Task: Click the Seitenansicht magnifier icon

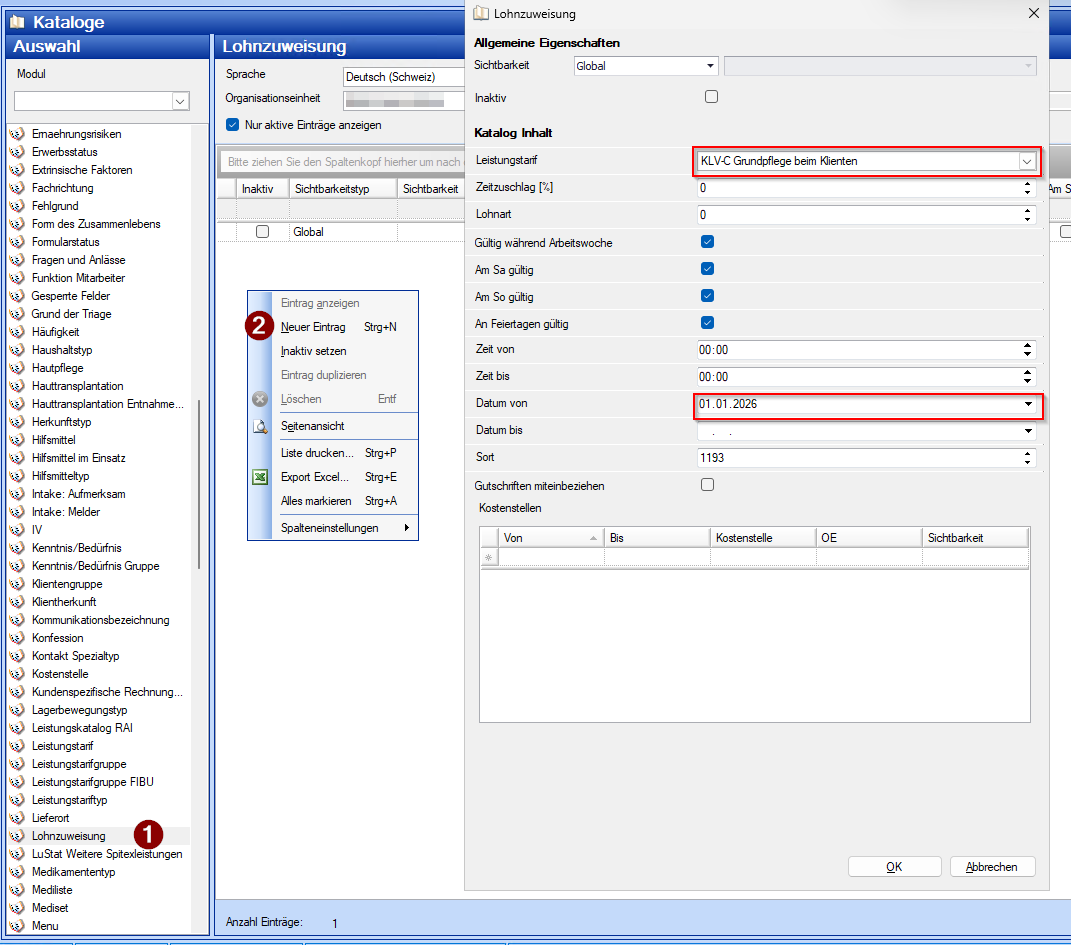Action: pyautogui.click(x=260, y=426)
